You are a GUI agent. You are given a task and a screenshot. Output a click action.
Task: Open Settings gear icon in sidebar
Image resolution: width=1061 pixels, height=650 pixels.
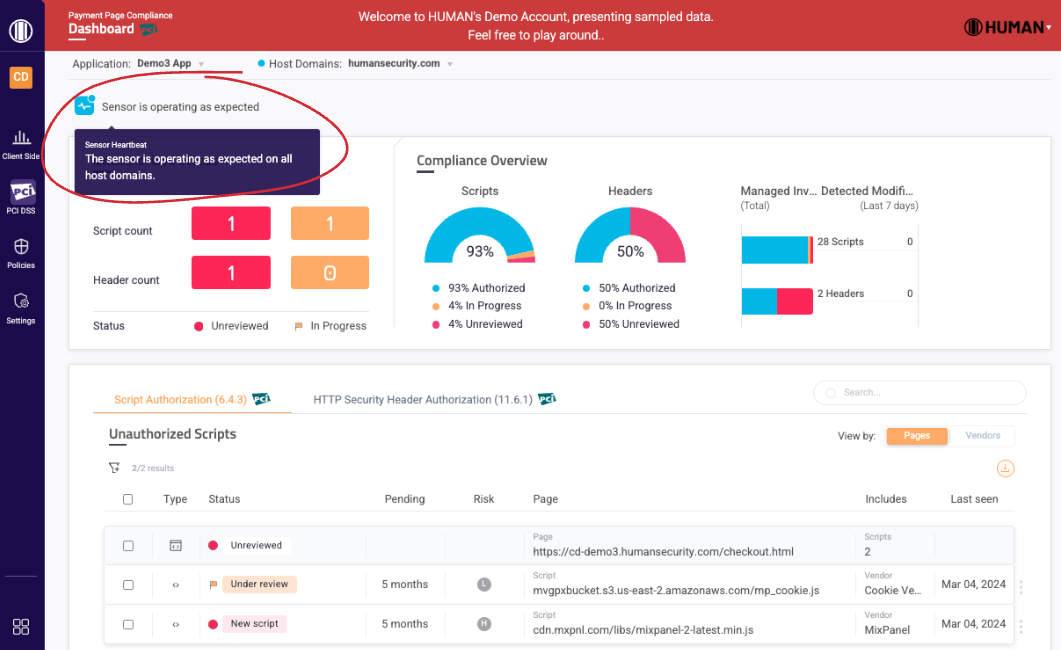pyautogui.click(x=21, y=301)
